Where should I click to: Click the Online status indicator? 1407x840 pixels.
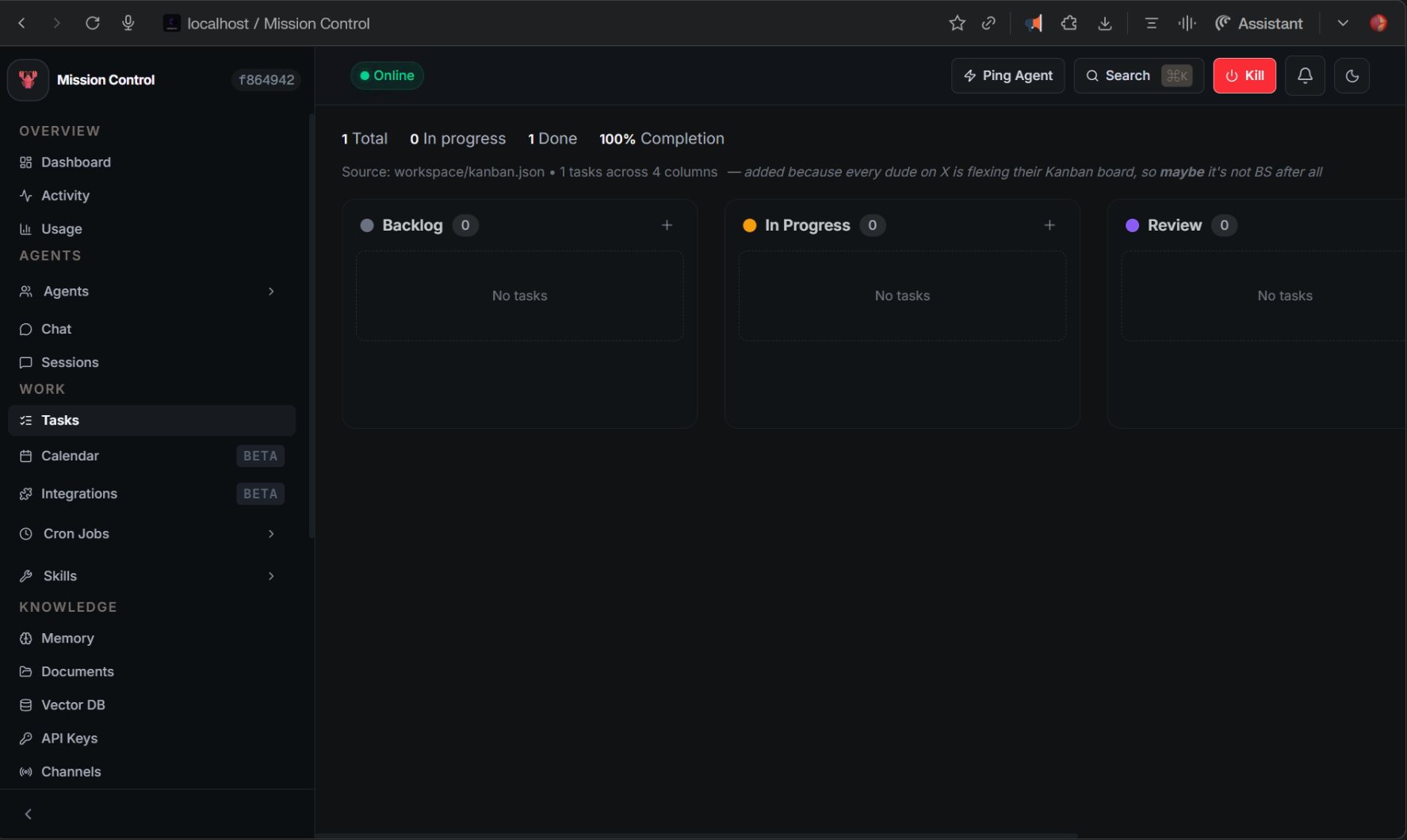click(x=387, y=76)
